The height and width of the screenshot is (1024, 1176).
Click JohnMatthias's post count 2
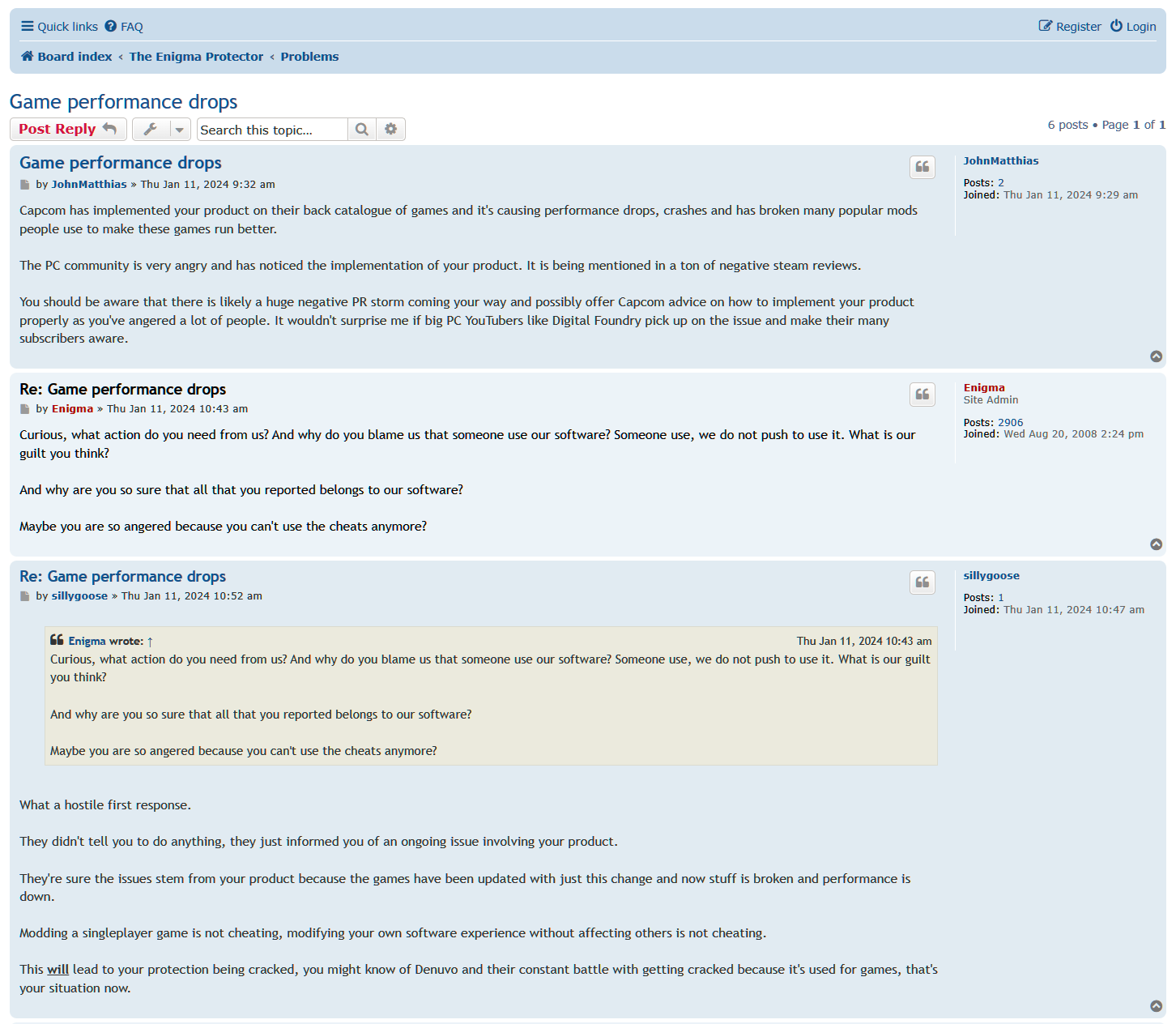click(1001, 183)
